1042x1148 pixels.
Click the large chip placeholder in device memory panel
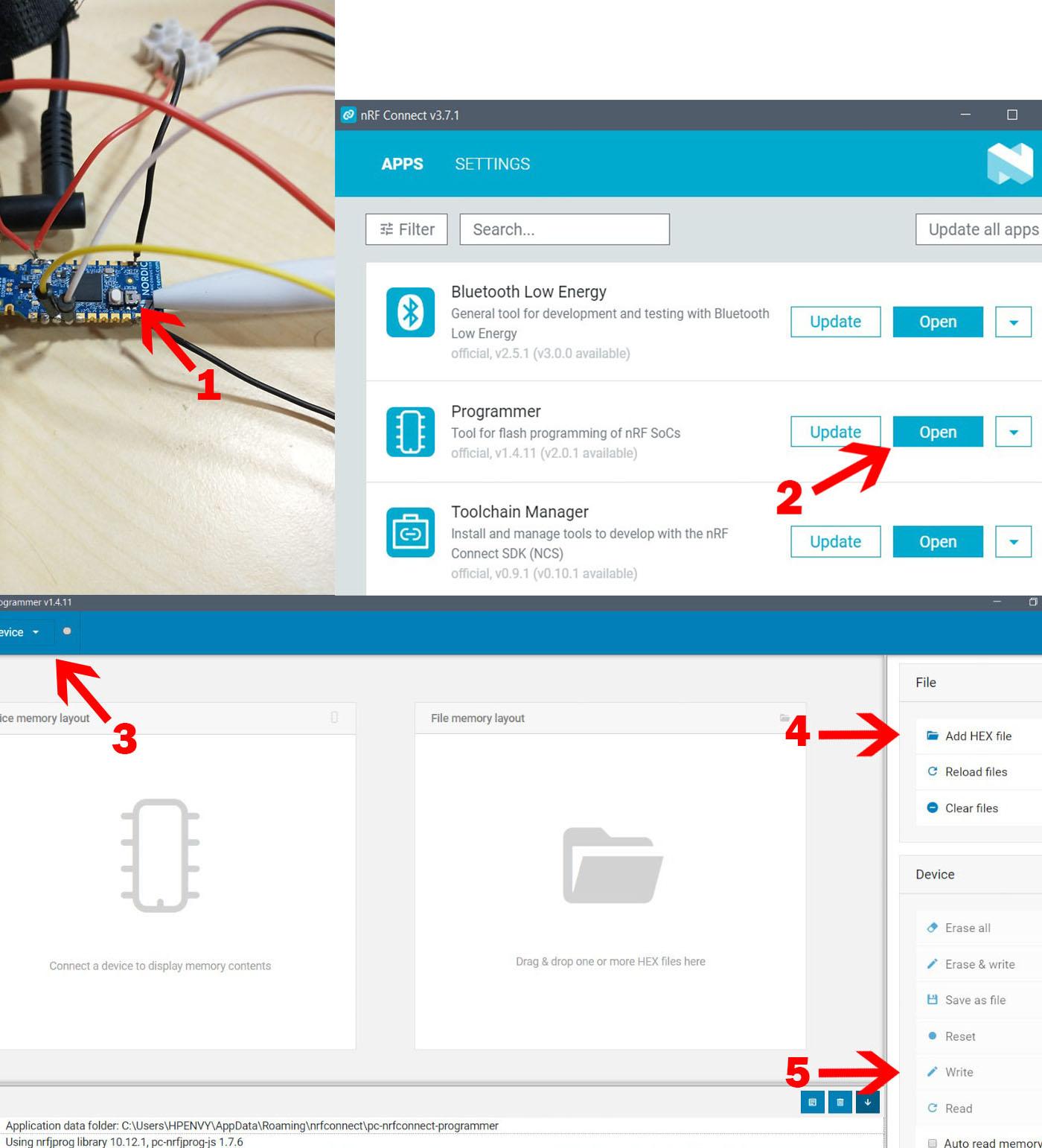160,855
